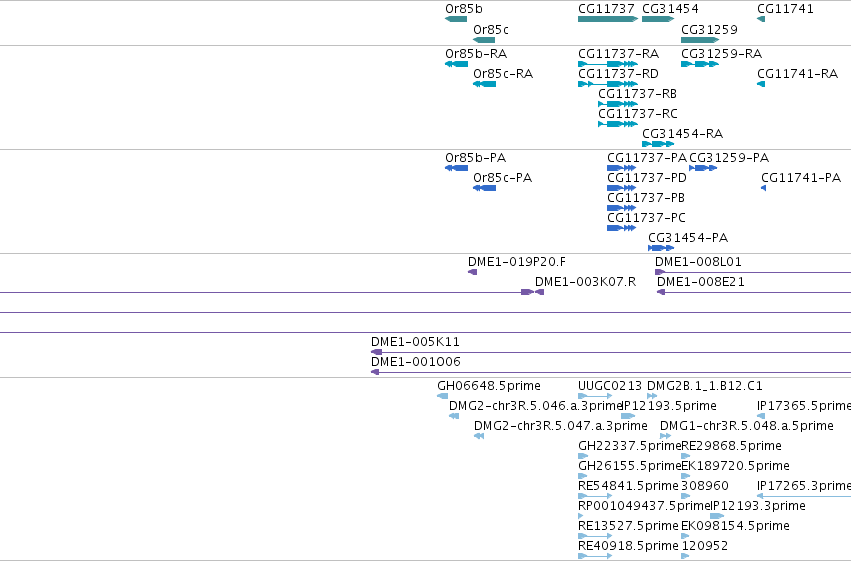Select the Or85c-PA protein feature
The width and height of the screenshot is (851, 561).
485,188
